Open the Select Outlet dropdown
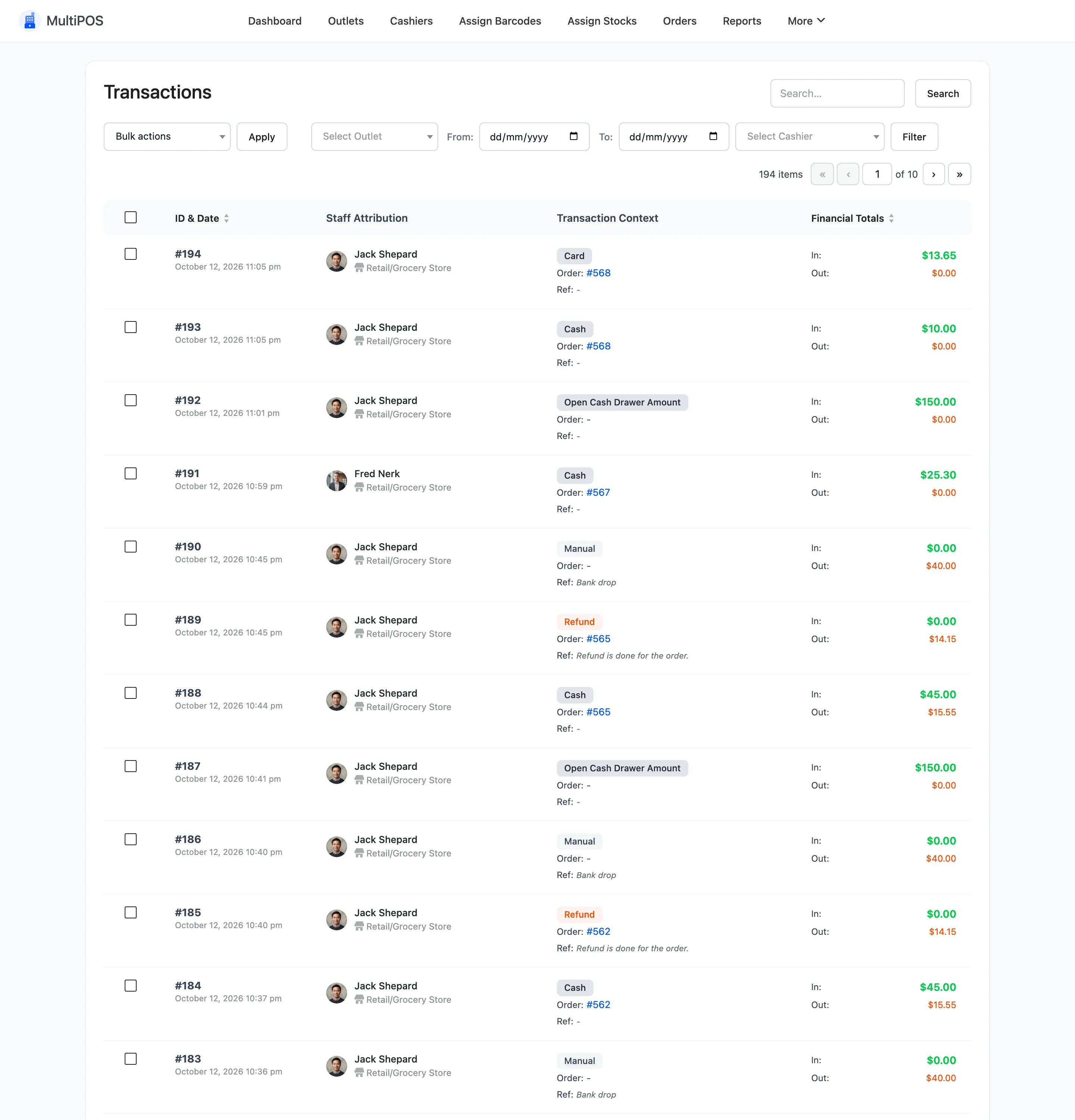1075x1120 pixels. pos(374,137)
